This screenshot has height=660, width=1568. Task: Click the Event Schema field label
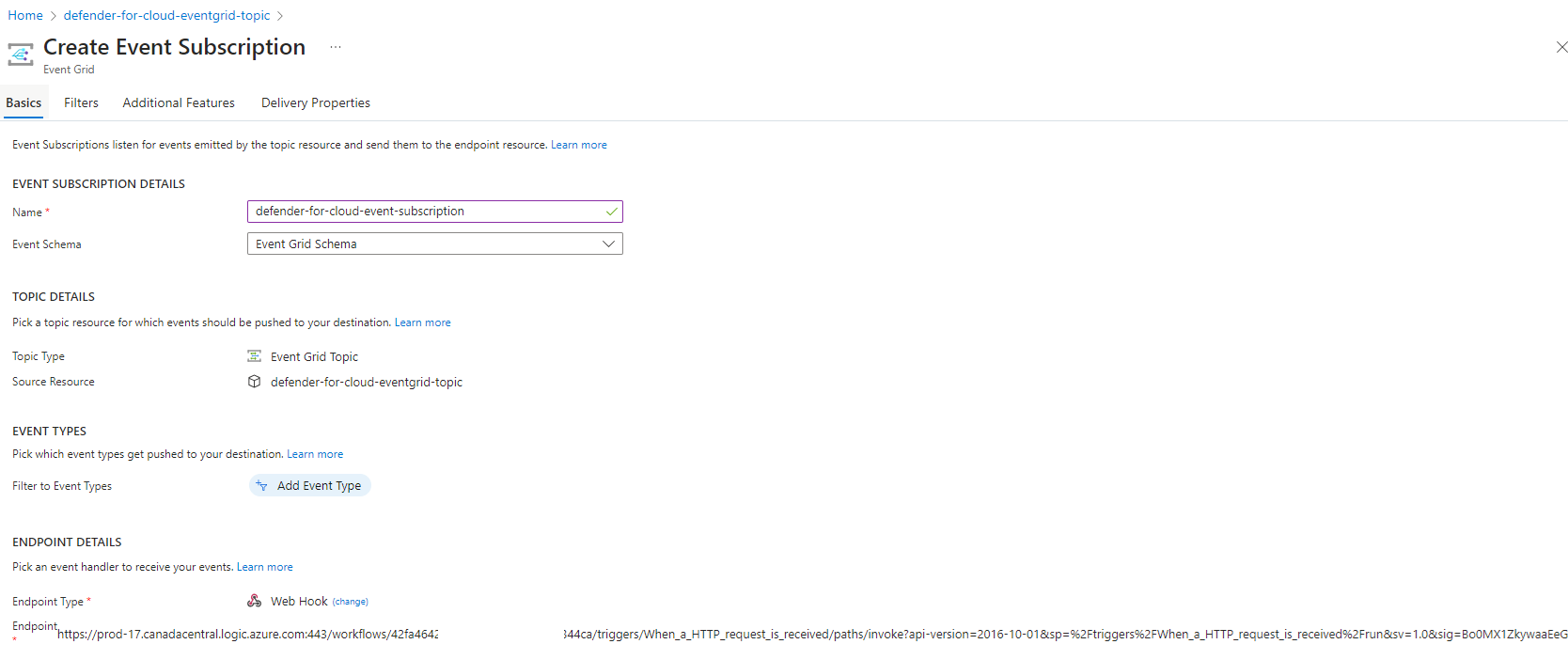(x=47, y=244)
